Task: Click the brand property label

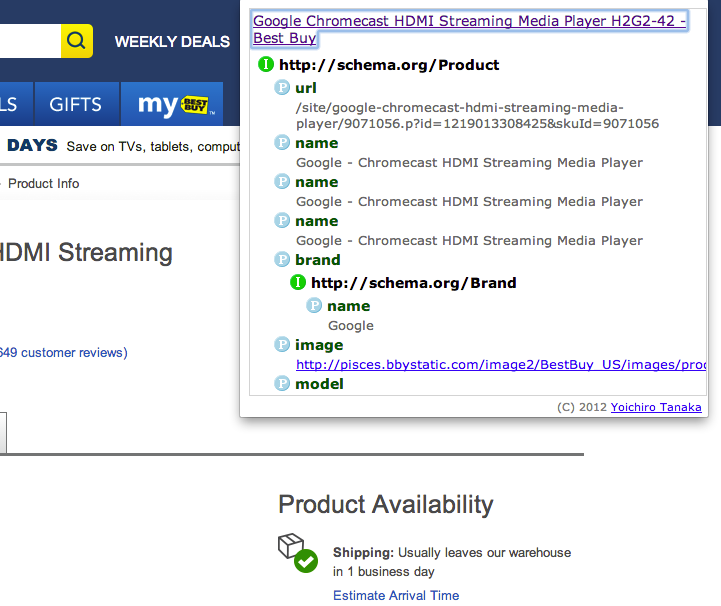Action: (318, 260)
